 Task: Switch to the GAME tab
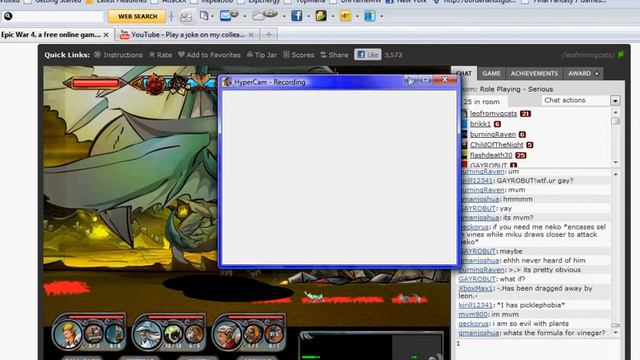click(x=491, y=73)
